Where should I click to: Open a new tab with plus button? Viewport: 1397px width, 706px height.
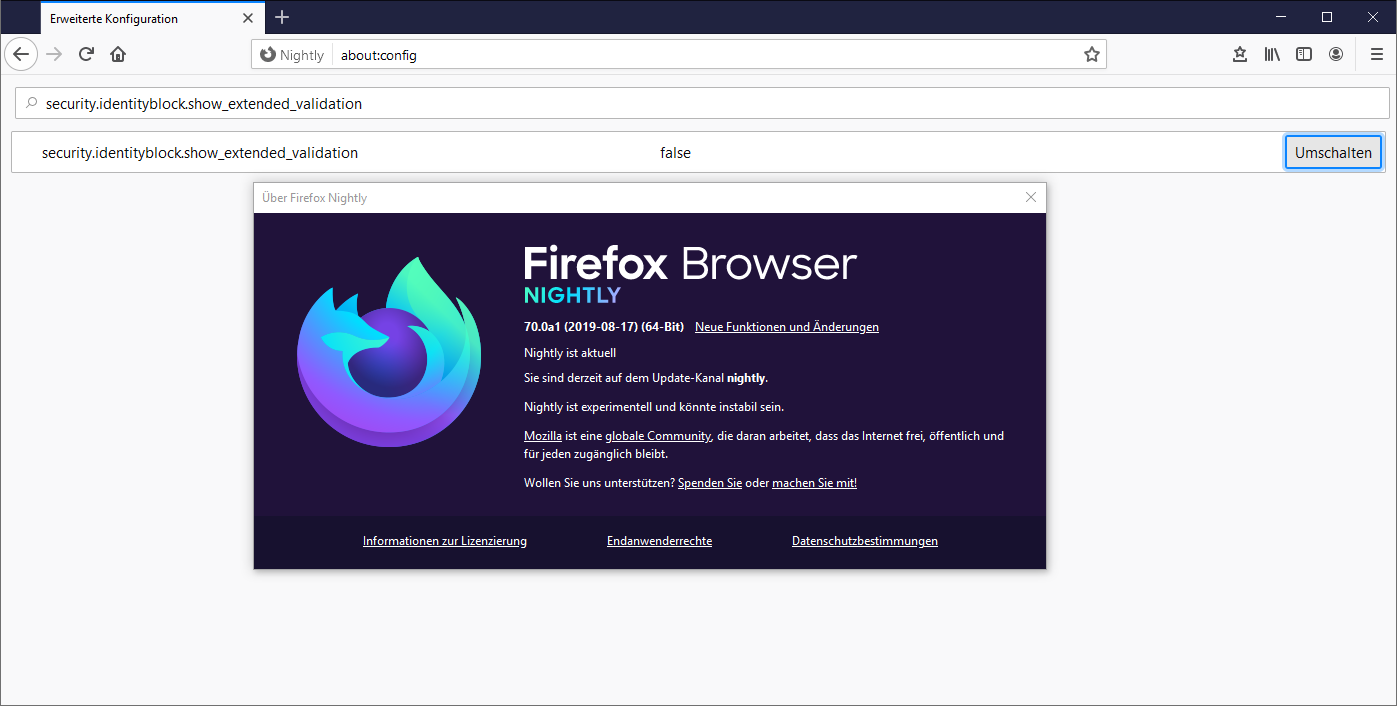point(282,17)
